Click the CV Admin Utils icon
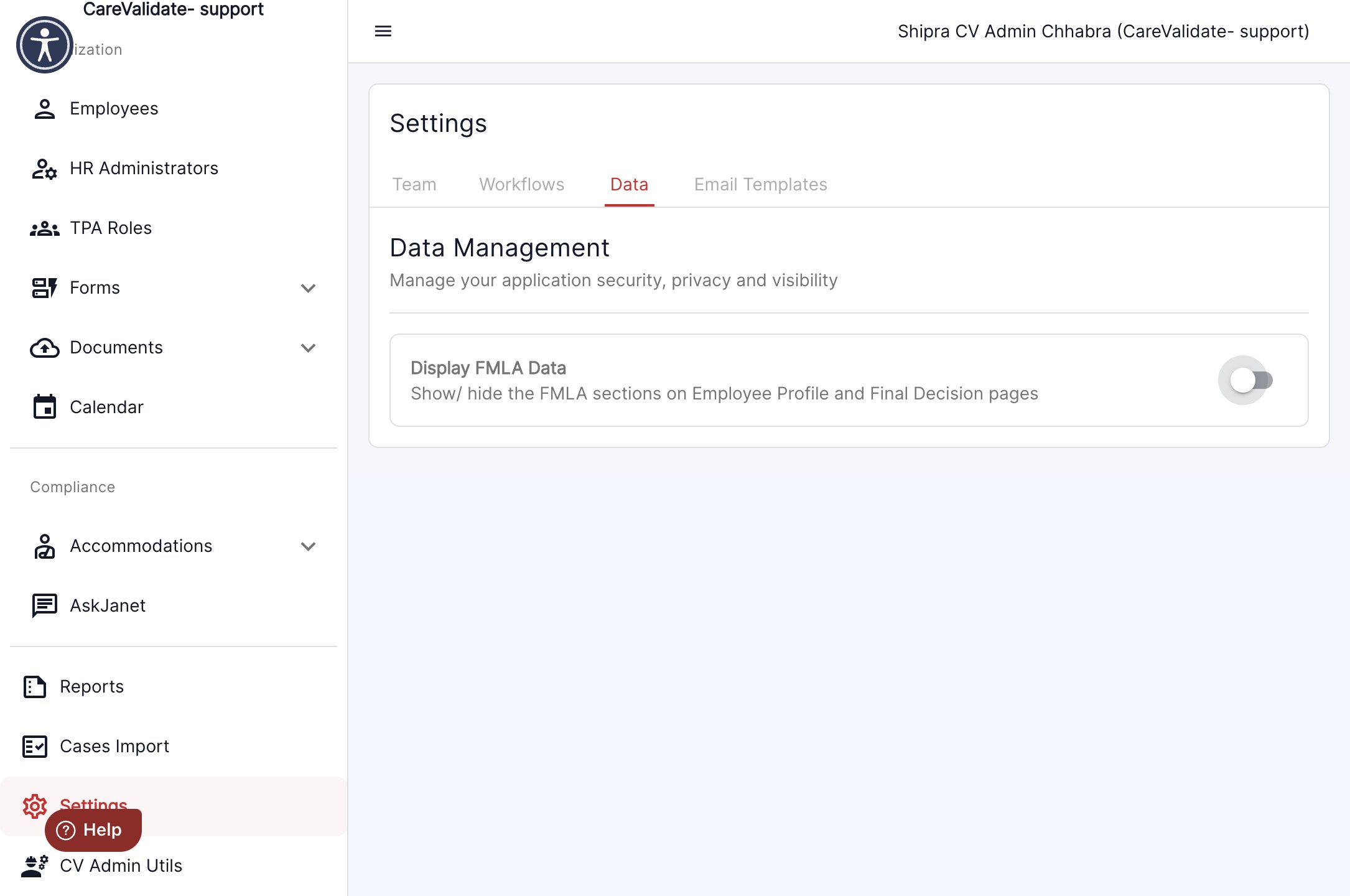The height and width of the screenshot is (896, 1350). tap(35, 866)
